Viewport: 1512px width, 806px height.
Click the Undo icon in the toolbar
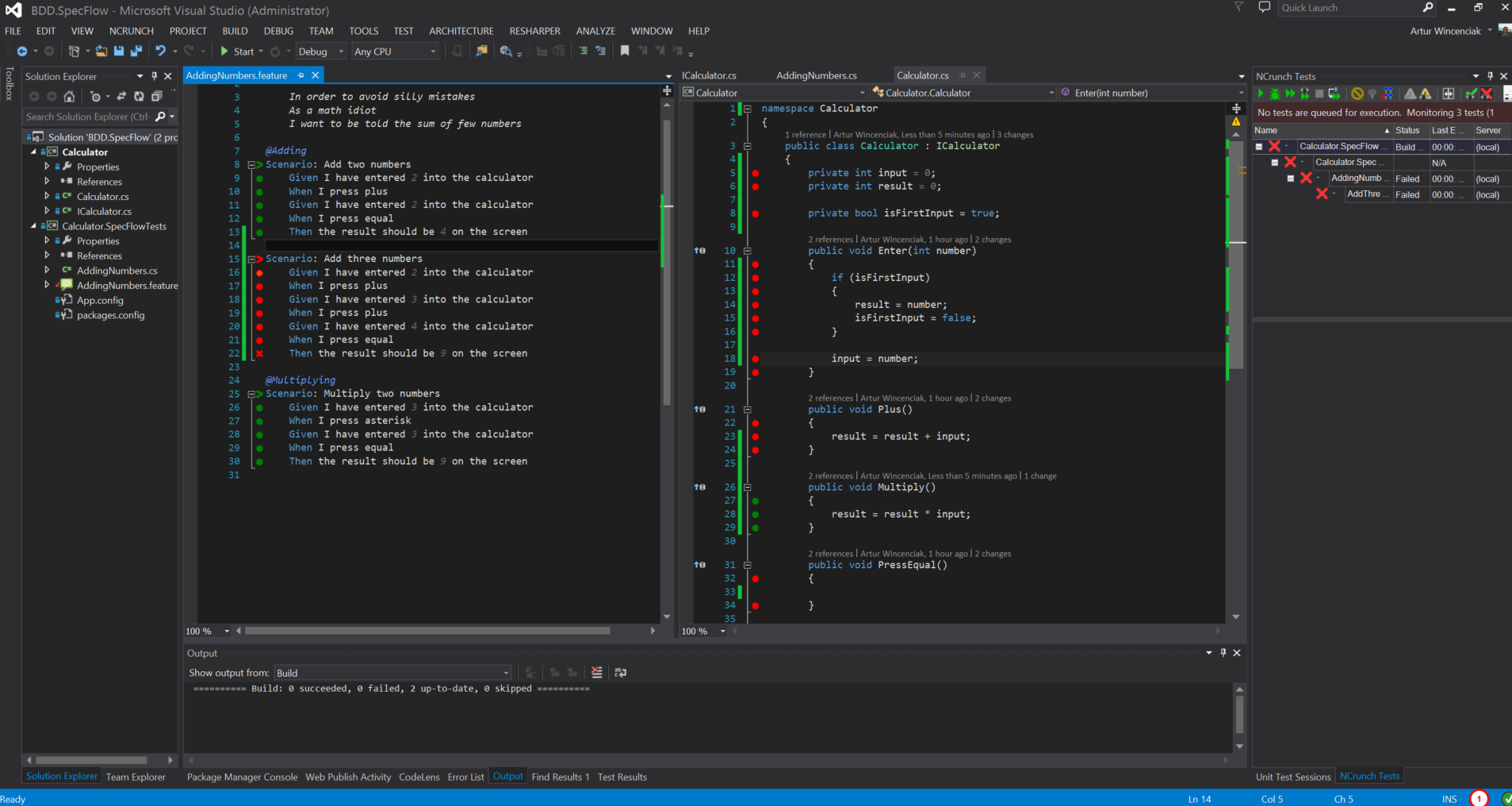click(x=161, y=52)
